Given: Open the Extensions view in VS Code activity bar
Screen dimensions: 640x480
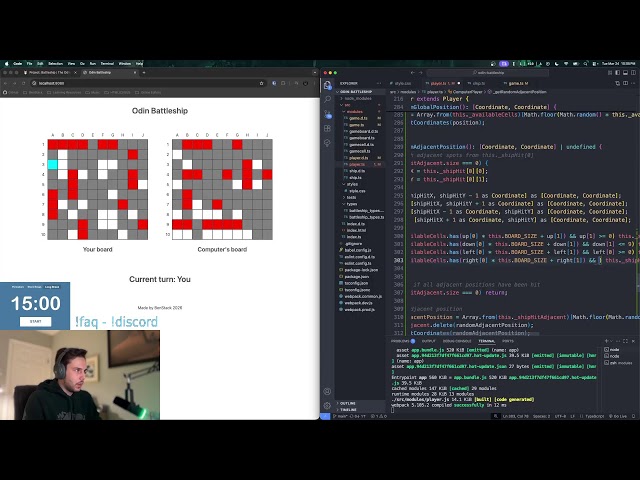Looking at the screenshot, I should pos(327,128).
